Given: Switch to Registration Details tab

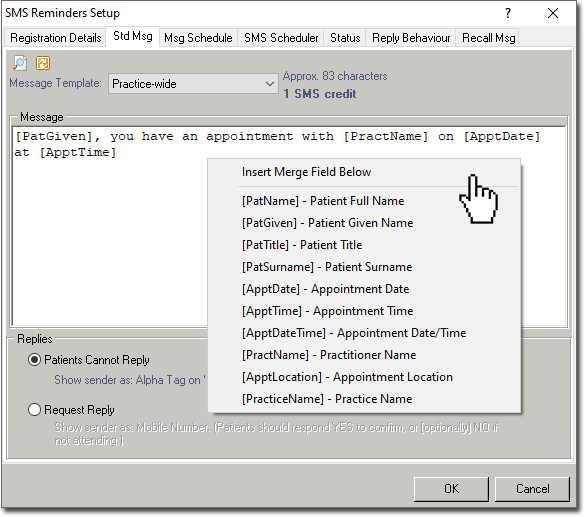Looking at the screenshot, I should 56,38.
